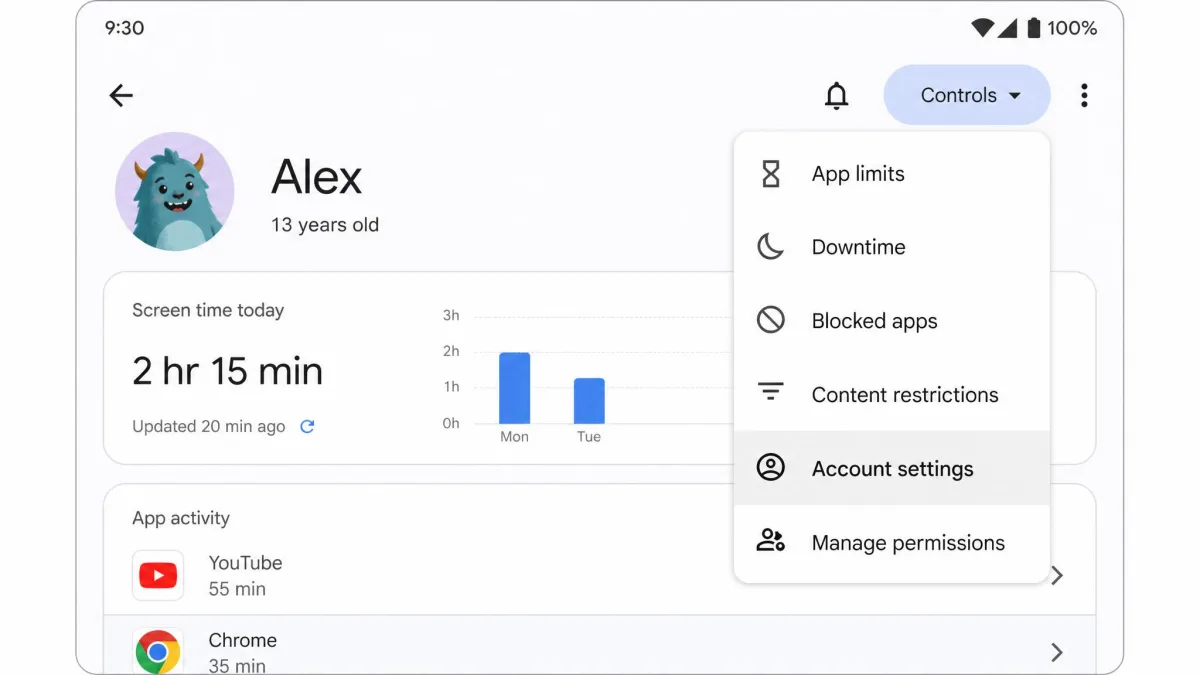Click the Manage permissions people icon
The image size is (1200, 675).
click(771, 541)
